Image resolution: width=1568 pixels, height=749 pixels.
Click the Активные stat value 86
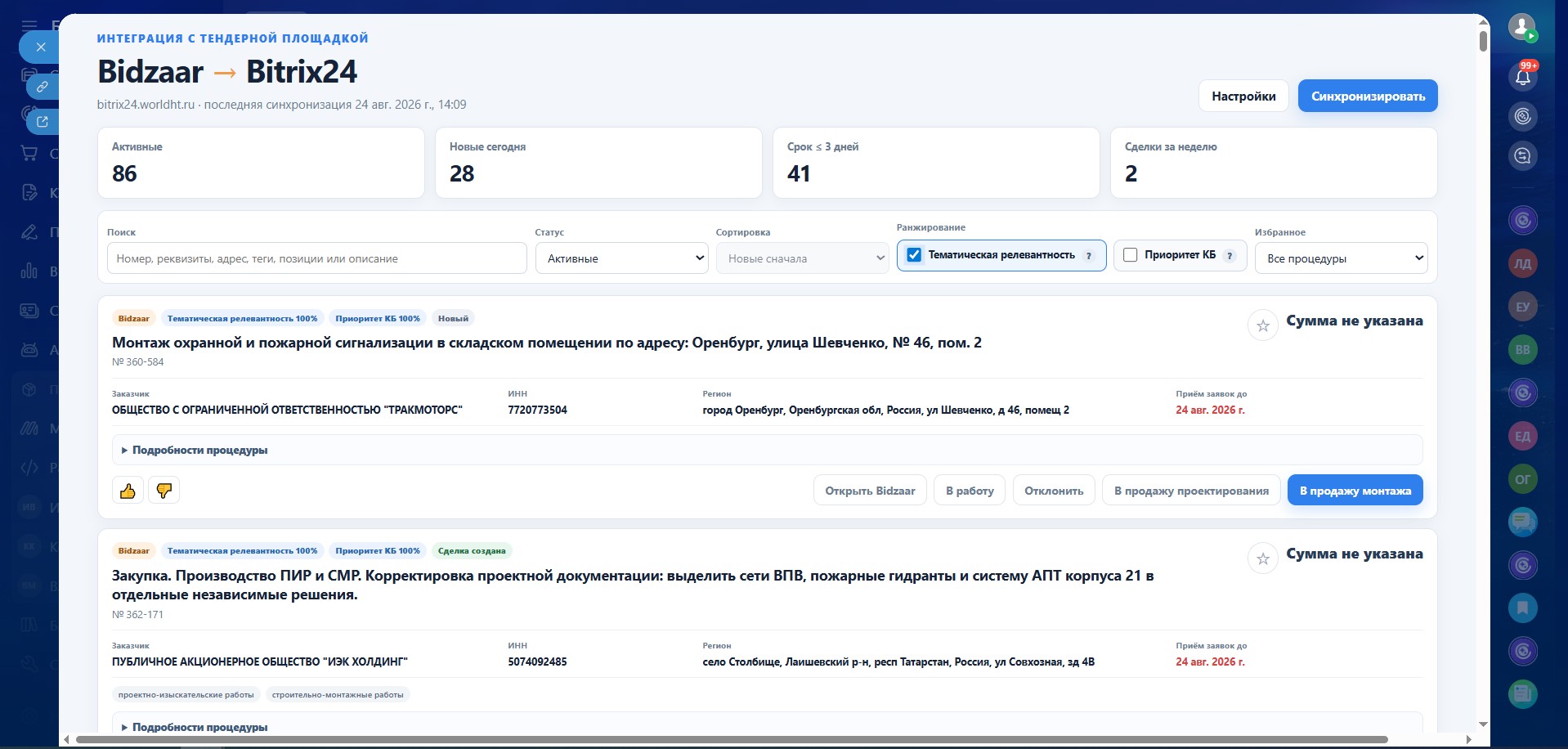coord(124,173)
